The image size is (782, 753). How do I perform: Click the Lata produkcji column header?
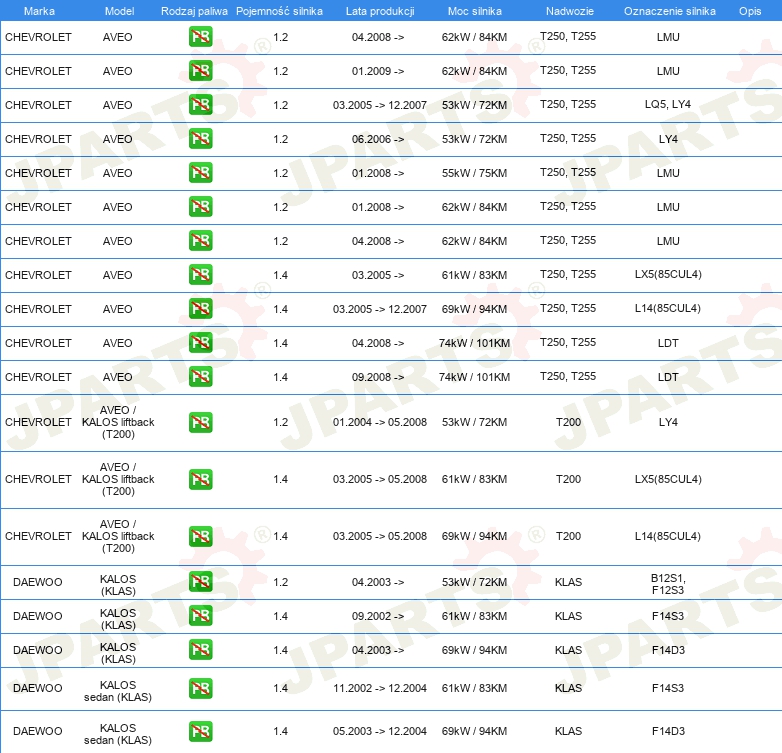pos(379,10)
